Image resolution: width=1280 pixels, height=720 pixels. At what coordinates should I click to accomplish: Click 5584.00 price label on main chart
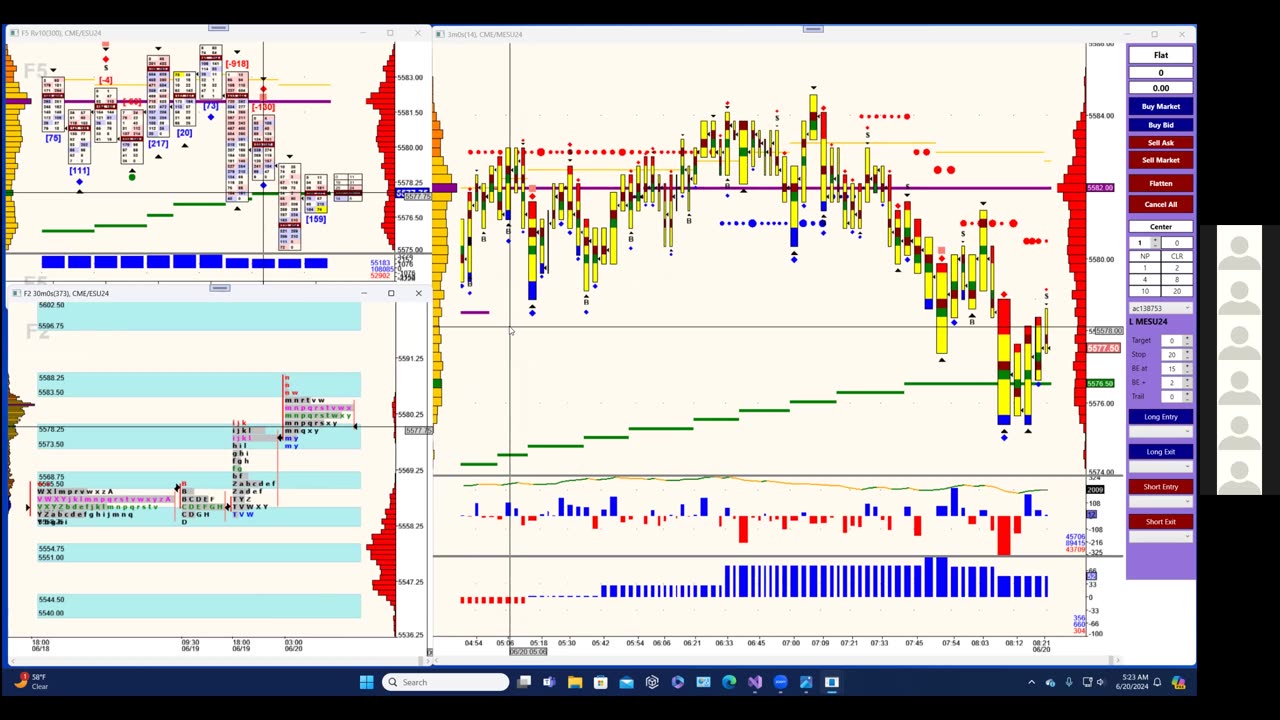[1101, 116]
